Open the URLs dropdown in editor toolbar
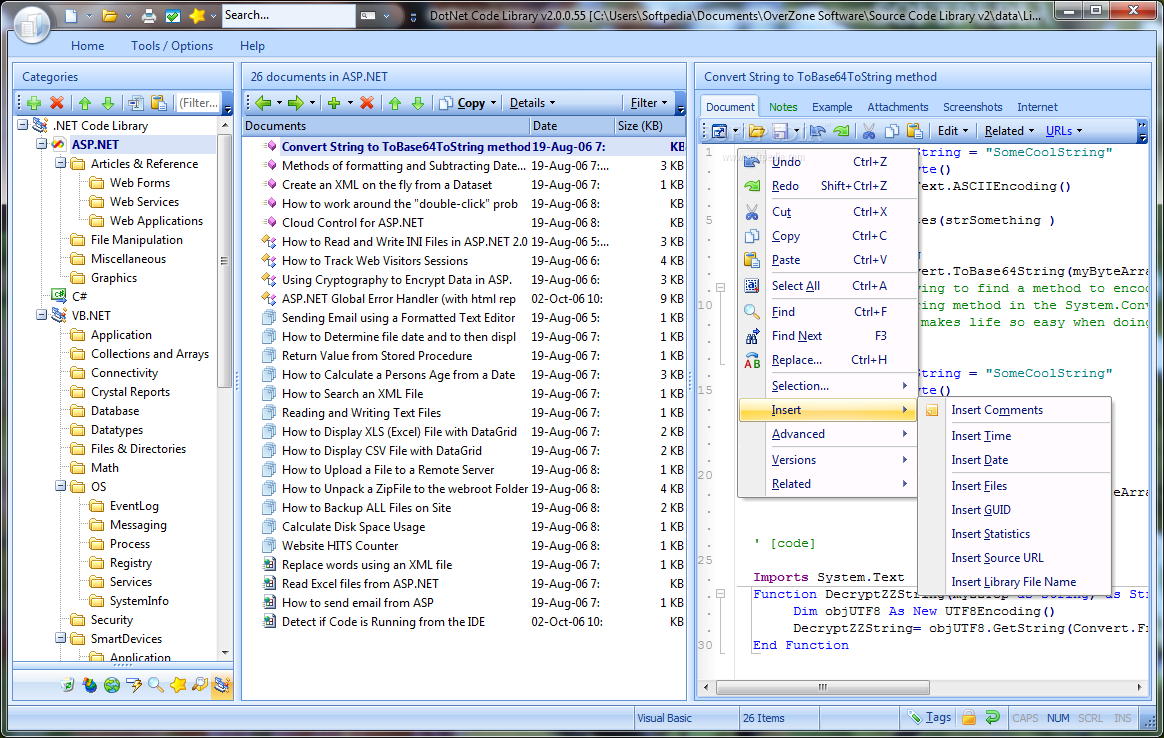 point(1064,131)
